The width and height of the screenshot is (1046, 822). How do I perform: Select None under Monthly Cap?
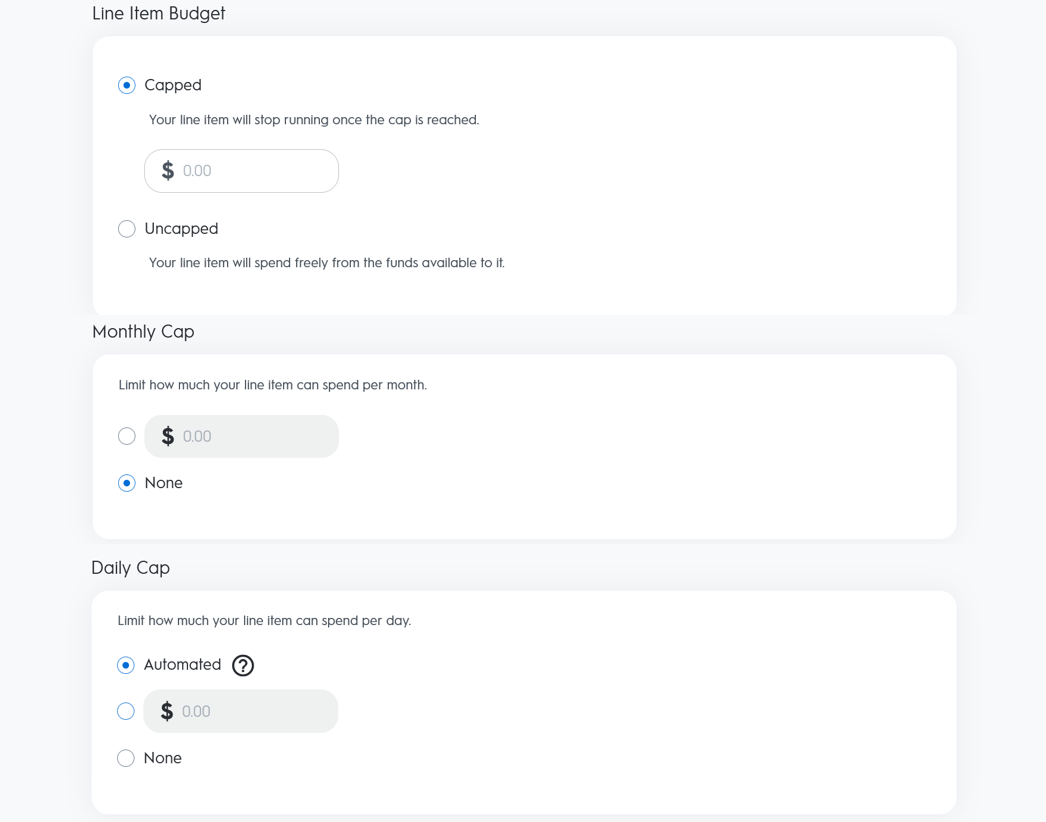pyautogui.click(x=127, y=483)
